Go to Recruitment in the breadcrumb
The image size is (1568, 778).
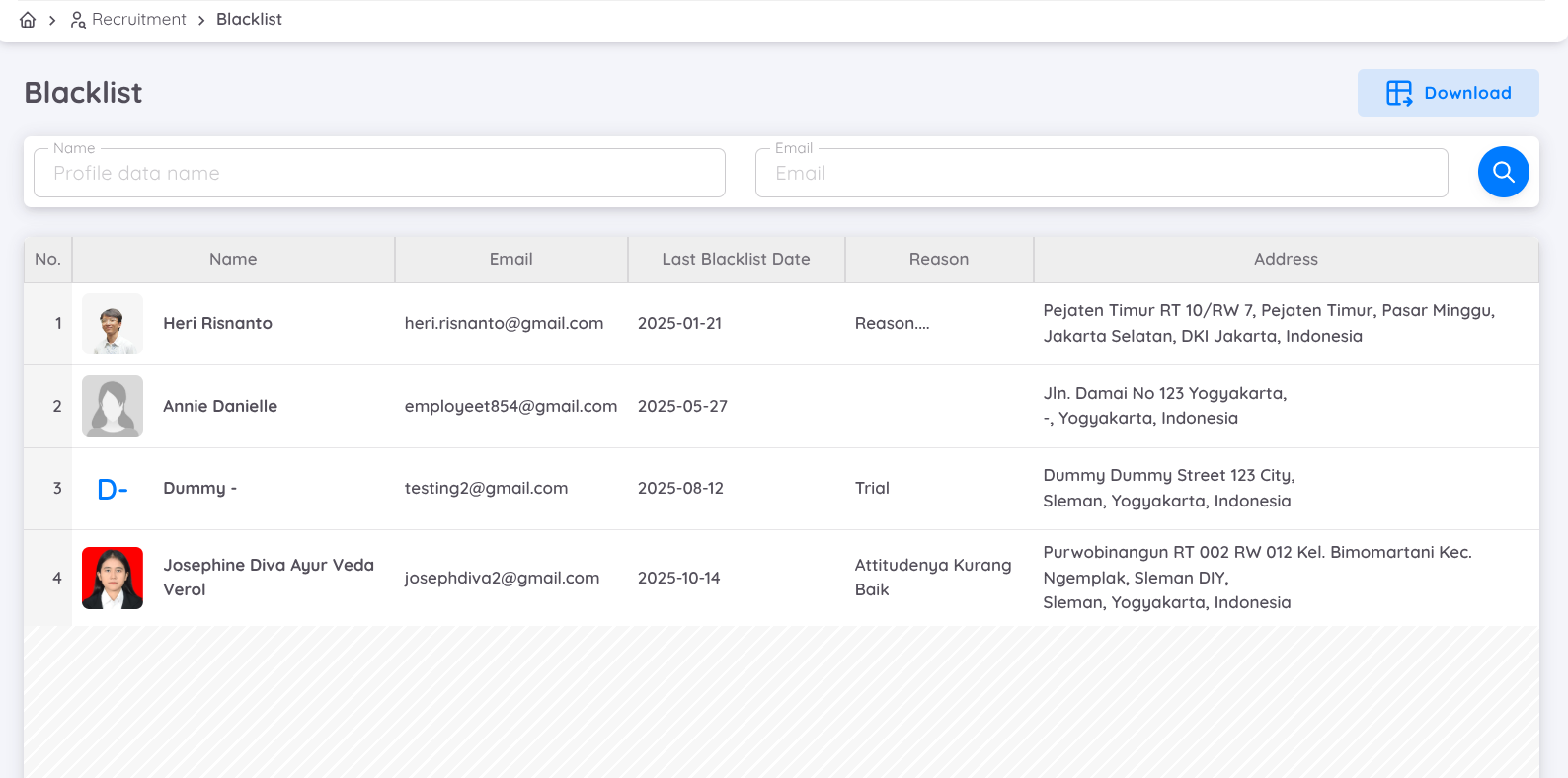pos(138,20)
